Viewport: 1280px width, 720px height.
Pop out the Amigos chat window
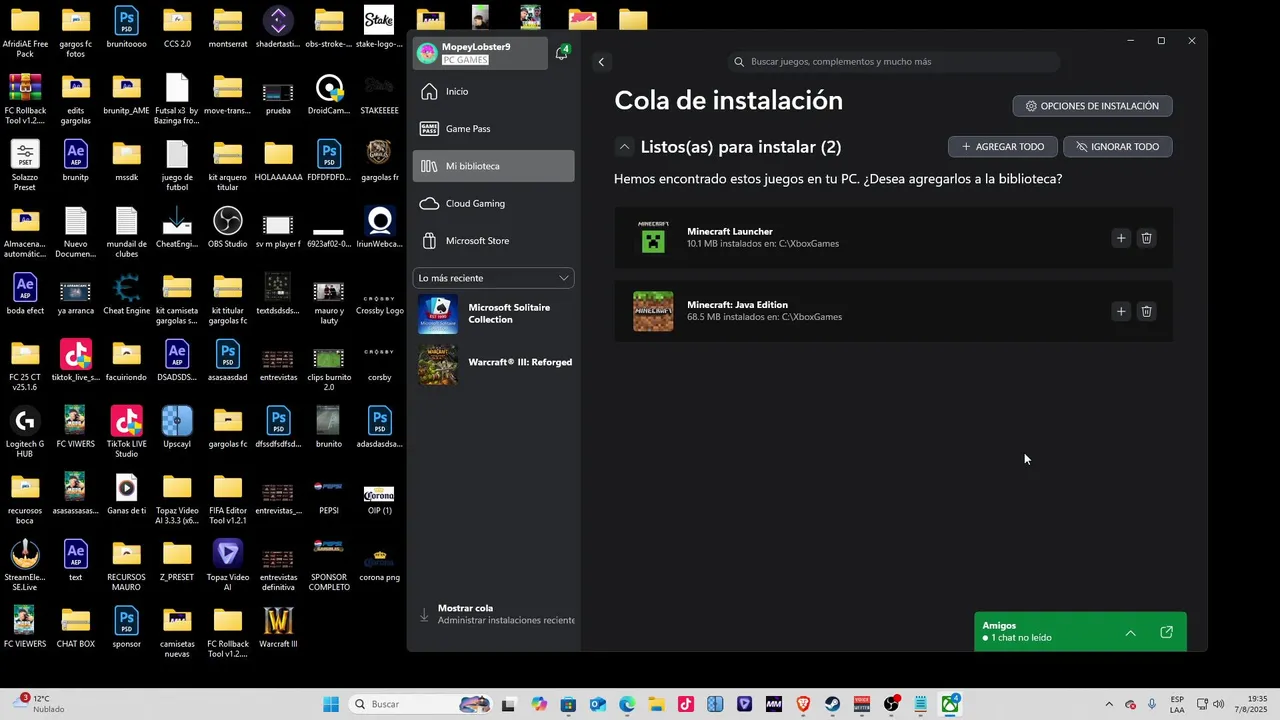pyautogui.click(x=1166, y=633)
